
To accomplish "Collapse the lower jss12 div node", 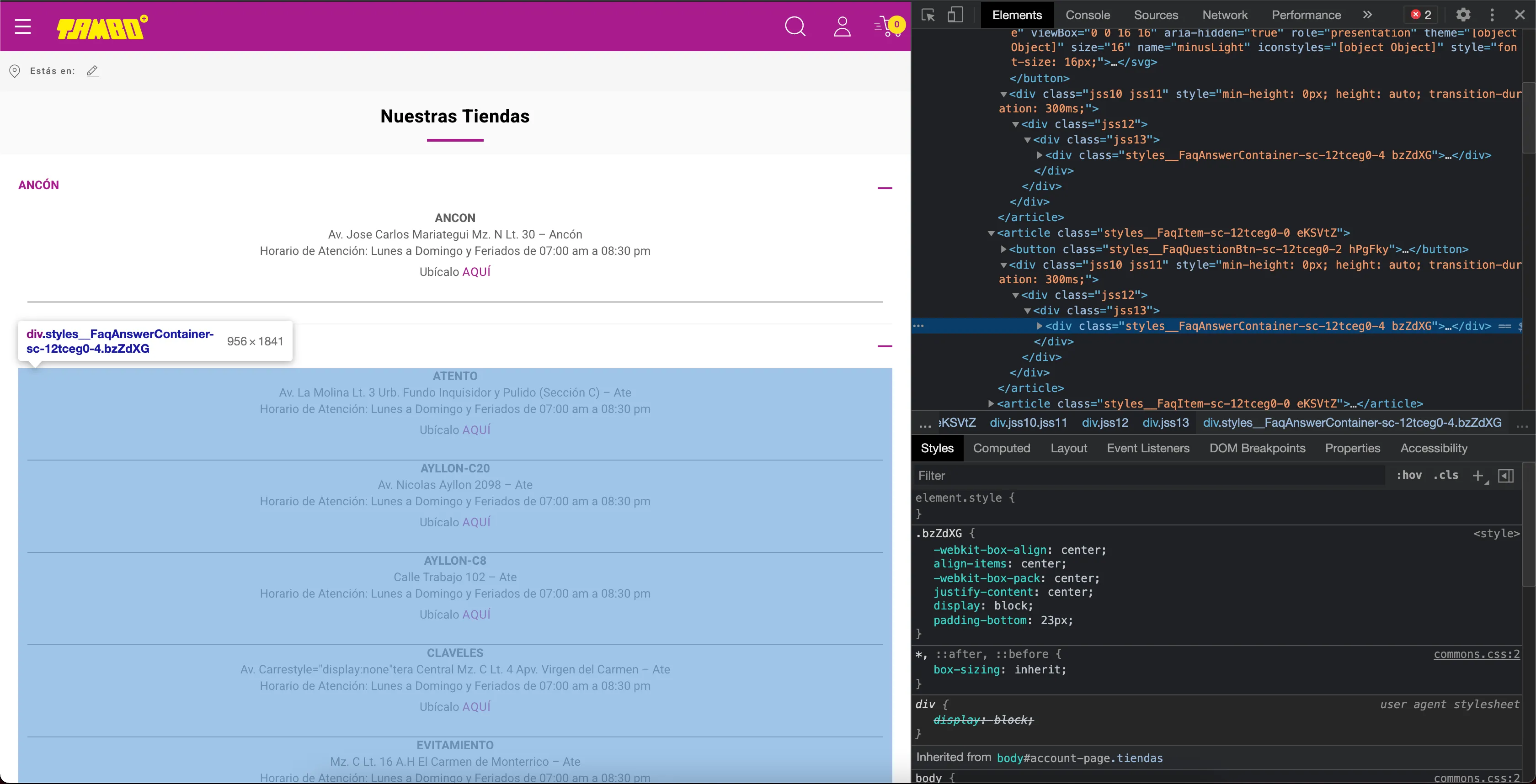I will 1015,295.
